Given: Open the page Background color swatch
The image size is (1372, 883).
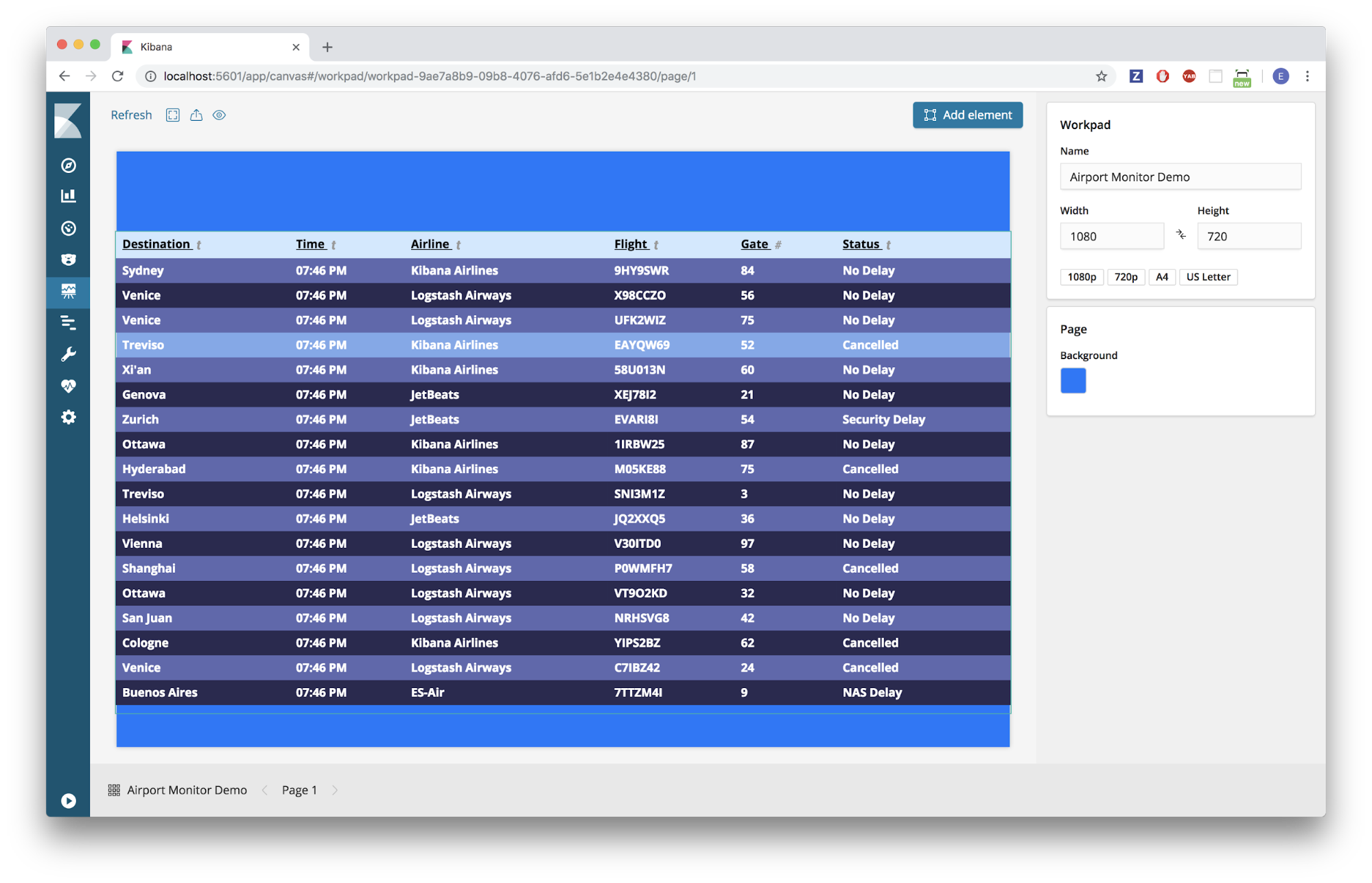Looking at the screenshot, I should [x=1073, y=380].
